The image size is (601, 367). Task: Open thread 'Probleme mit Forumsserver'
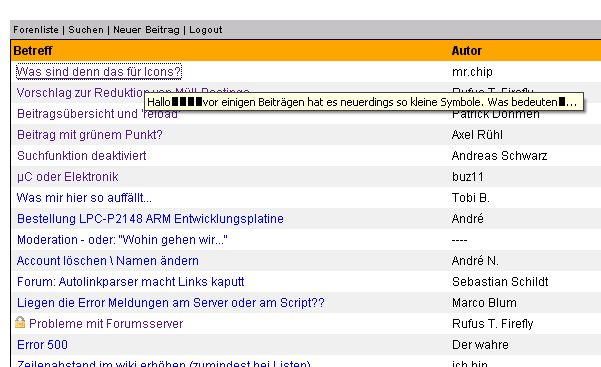[106, 324]
